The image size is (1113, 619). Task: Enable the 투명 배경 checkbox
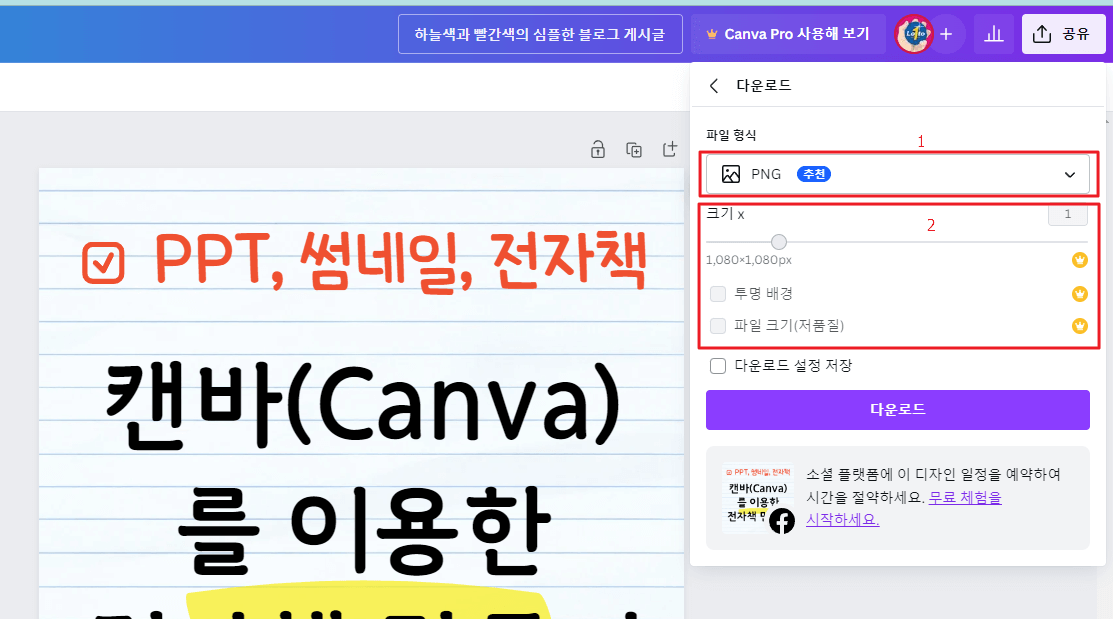coord(717,292)
